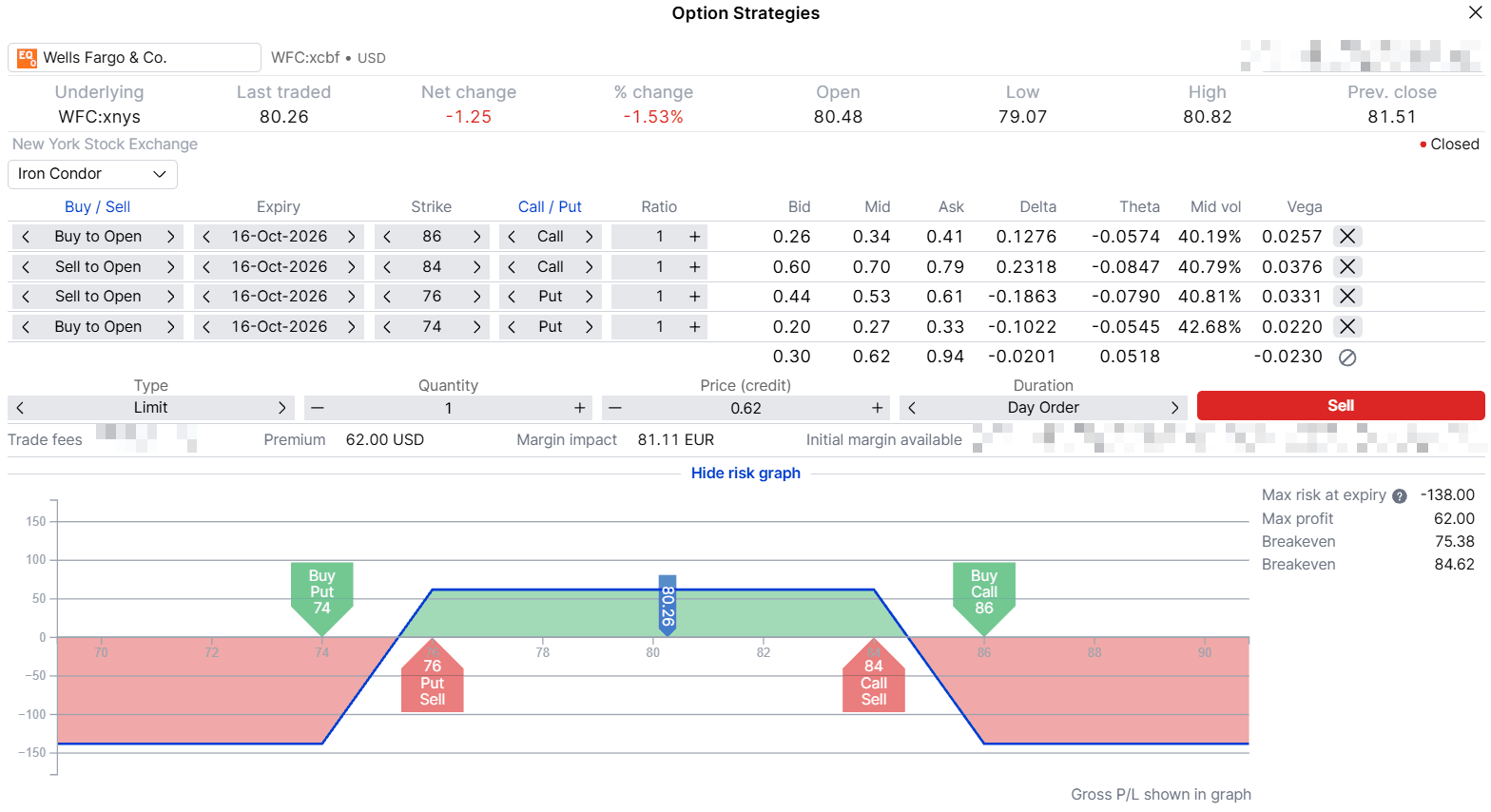Delete the 76 Put leg
Image resolution: width=1491 pixels, height=812 pixels.
(1347, 296)
